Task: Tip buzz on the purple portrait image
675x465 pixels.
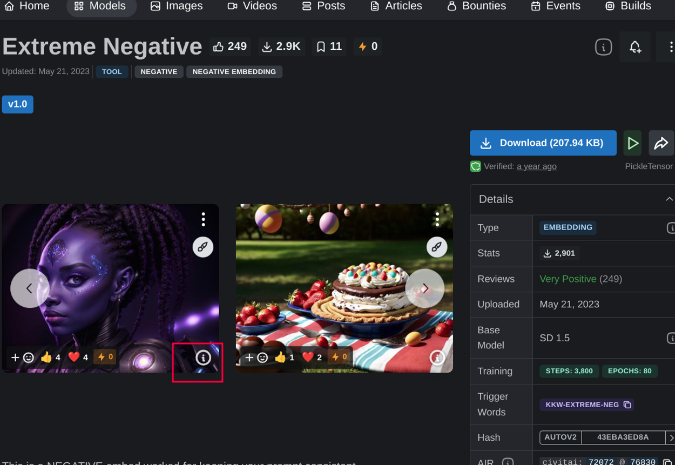Action: (105, 357)
